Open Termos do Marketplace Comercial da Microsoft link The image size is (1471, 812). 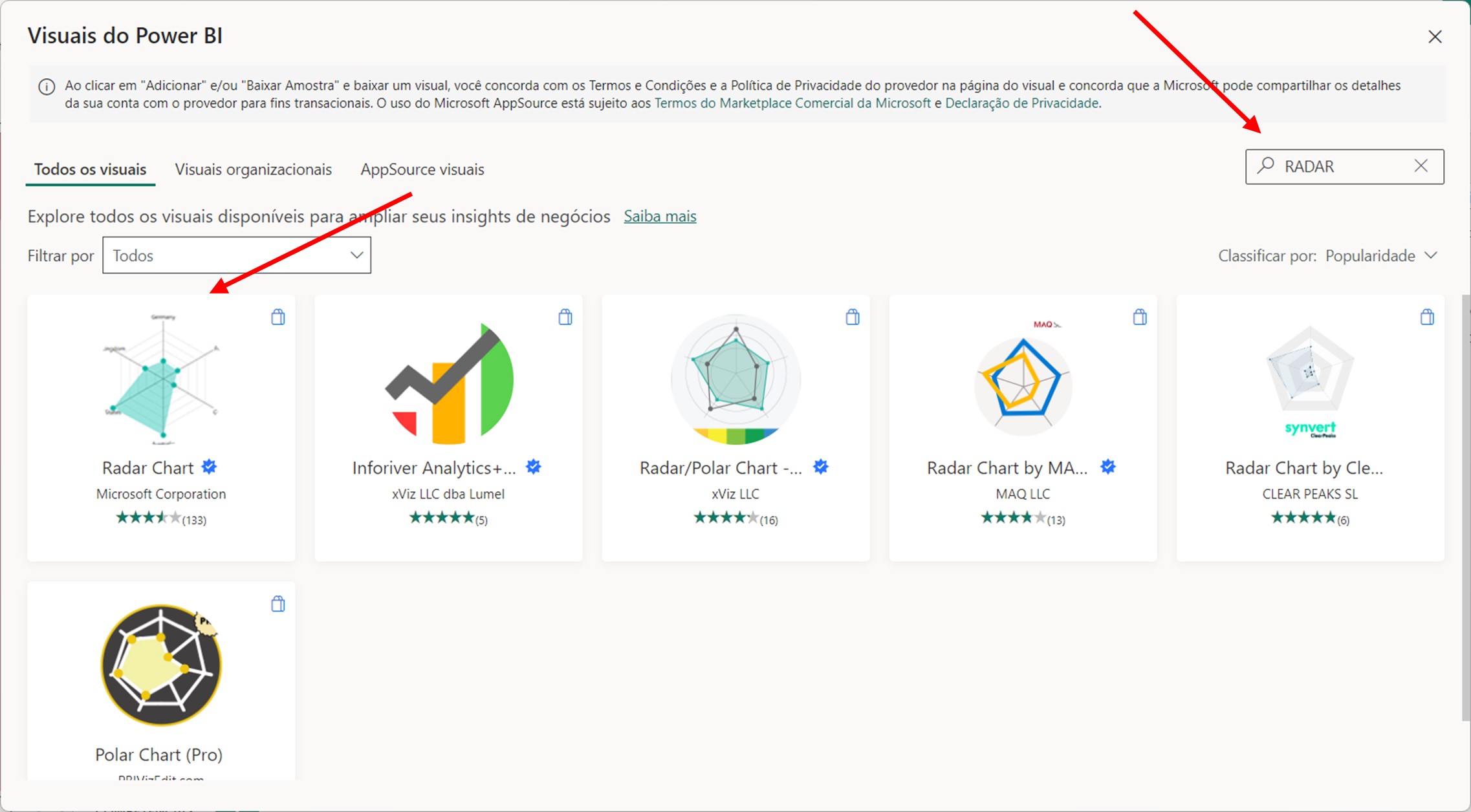[792, 103]
